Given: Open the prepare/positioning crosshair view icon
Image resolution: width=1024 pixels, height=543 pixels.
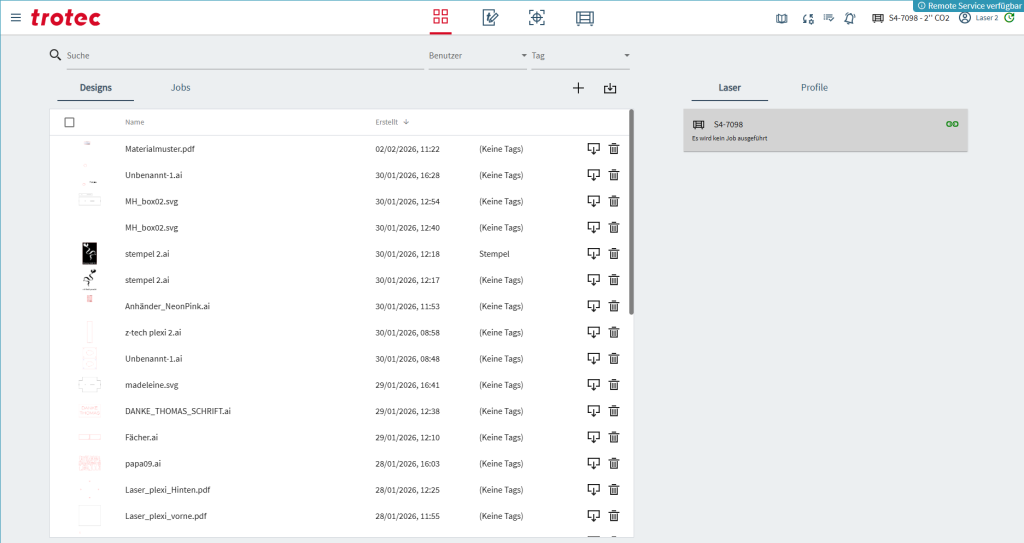Looking at the screenshot, I should (x=537, y=17).
